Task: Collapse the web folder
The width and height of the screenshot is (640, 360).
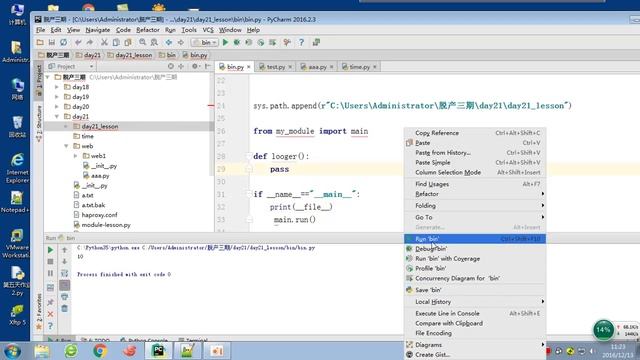Action: point(66,146)
